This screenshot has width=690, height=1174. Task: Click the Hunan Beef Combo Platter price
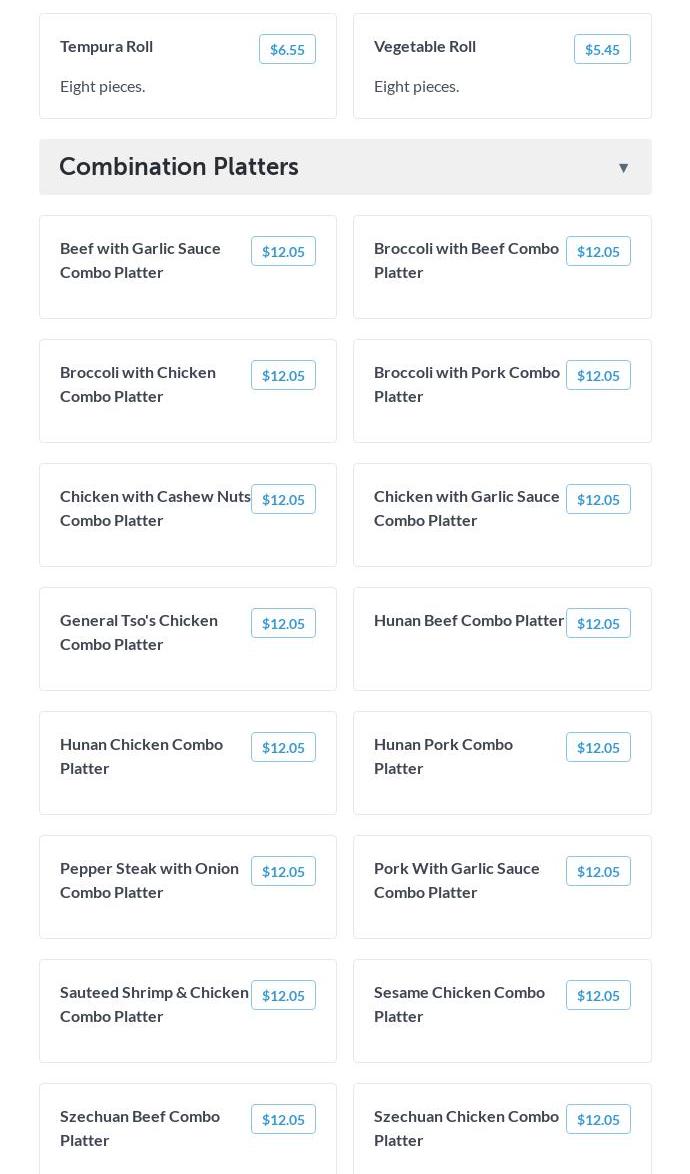click(x=598, y=623)
